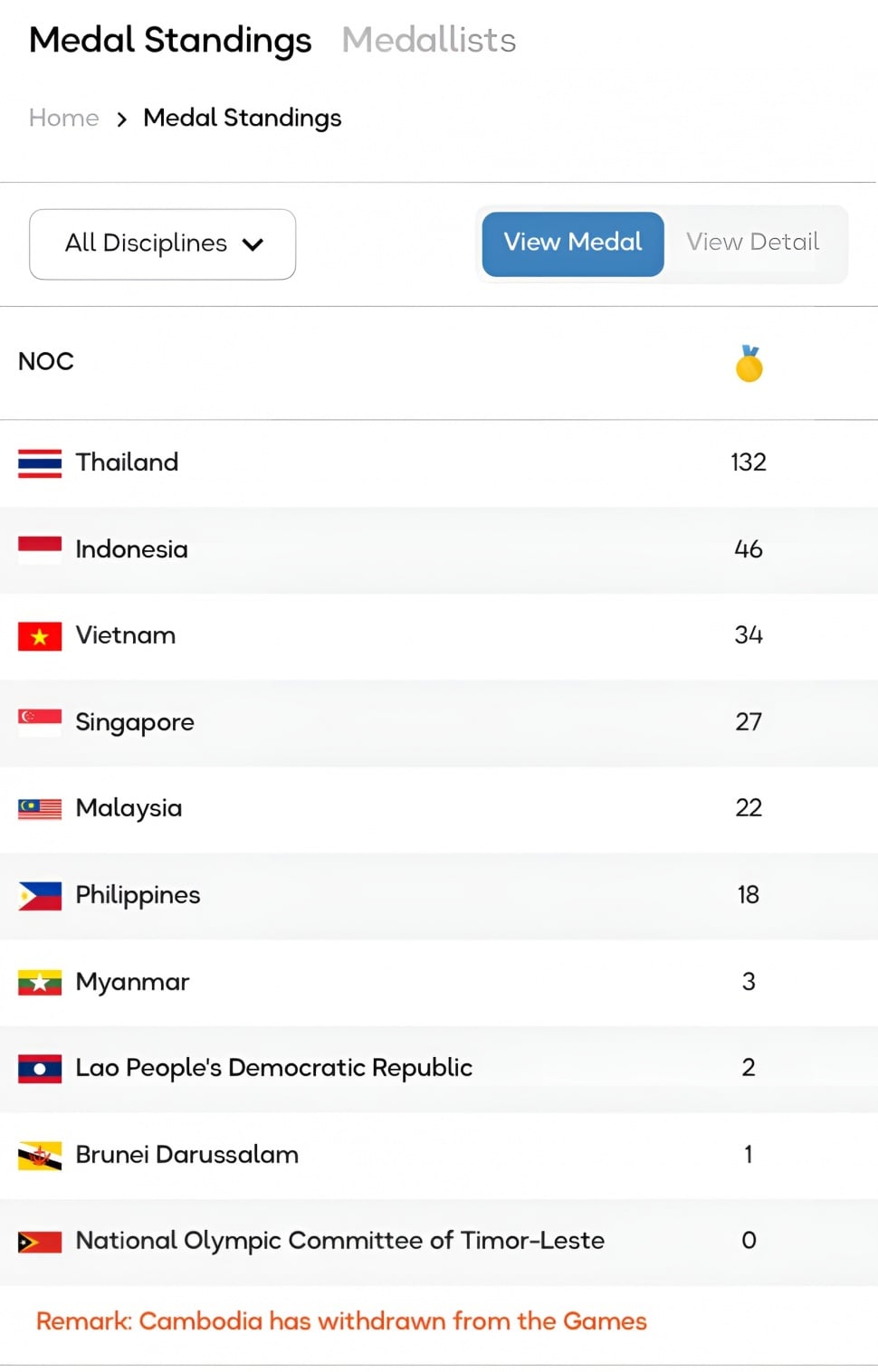Click the Thailand flag icon
This screenshot has width=878, height=1372.
[x=40, y=462]
